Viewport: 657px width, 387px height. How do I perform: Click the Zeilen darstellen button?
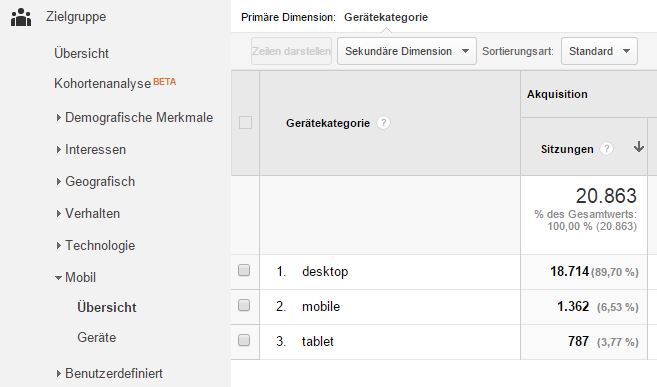tap(292, 51)
